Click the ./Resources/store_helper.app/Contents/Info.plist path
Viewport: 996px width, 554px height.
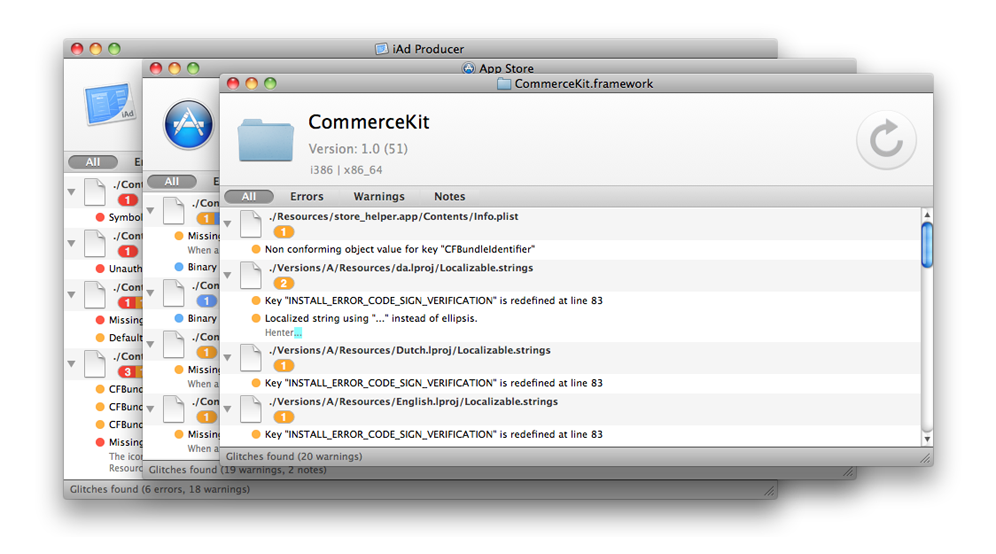(x=393, y=216)
